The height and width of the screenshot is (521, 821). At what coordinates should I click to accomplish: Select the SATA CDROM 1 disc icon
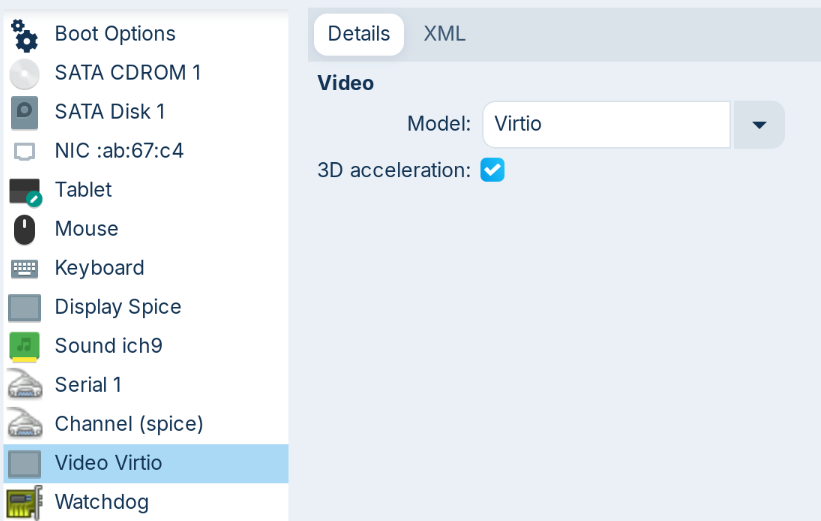[x=25, y=73]
